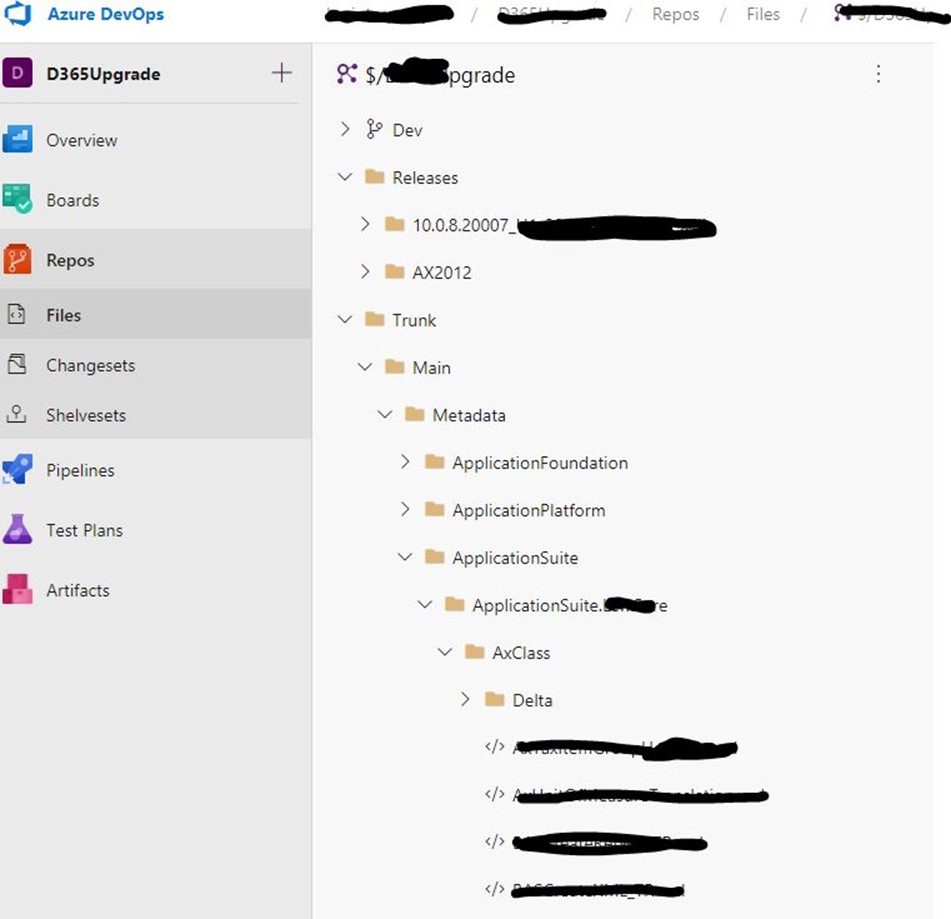Click the Trunk folder icon
Screen dimensions: 951x919
tap(374, 319)
